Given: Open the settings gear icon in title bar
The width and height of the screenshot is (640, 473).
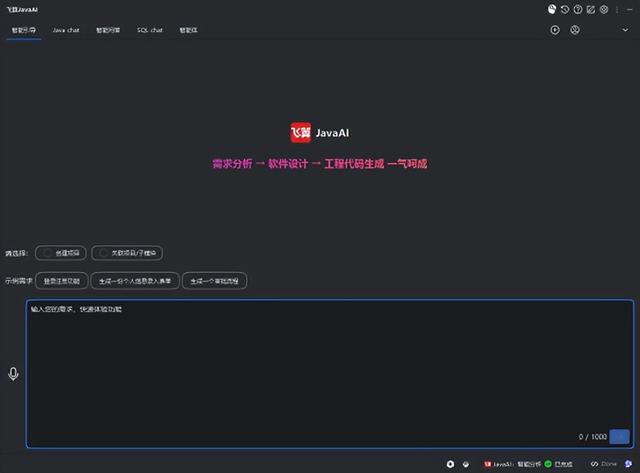Looking at the screenshot, I should point(604,9).
